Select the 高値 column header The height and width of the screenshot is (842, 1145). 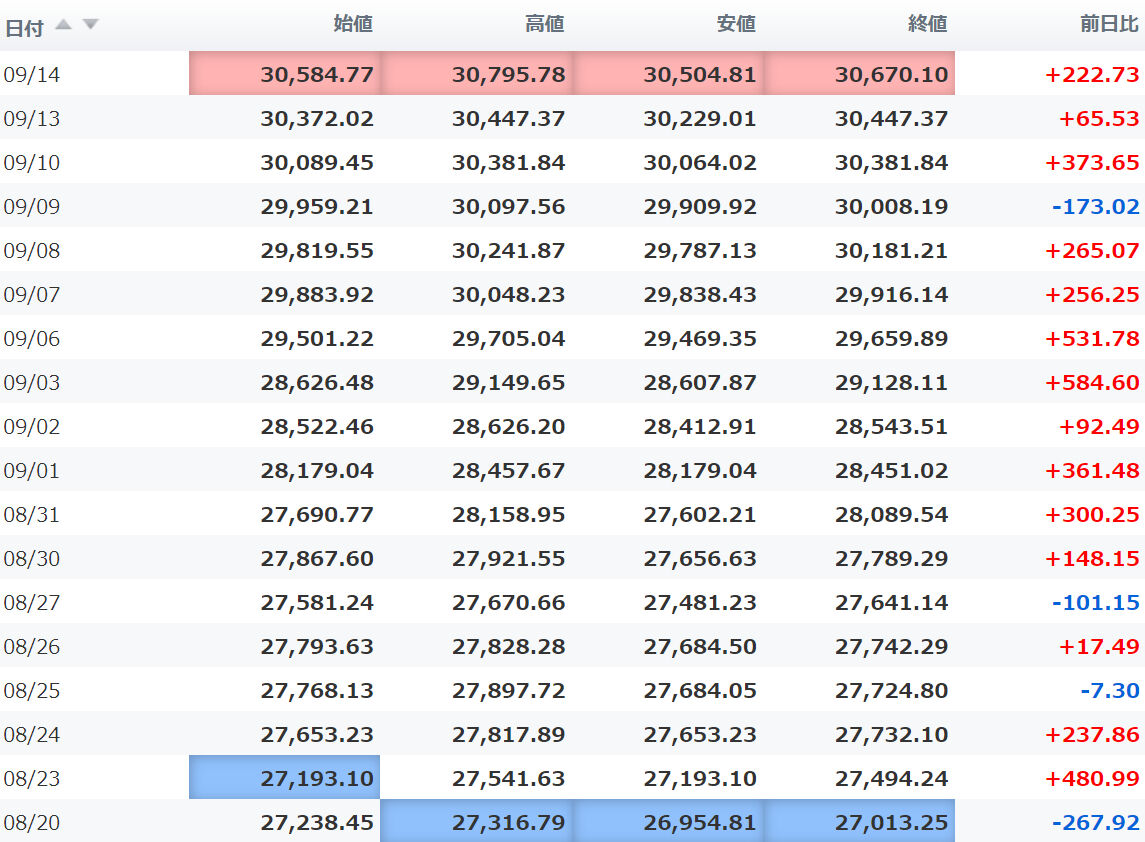(x=544, y=24)
